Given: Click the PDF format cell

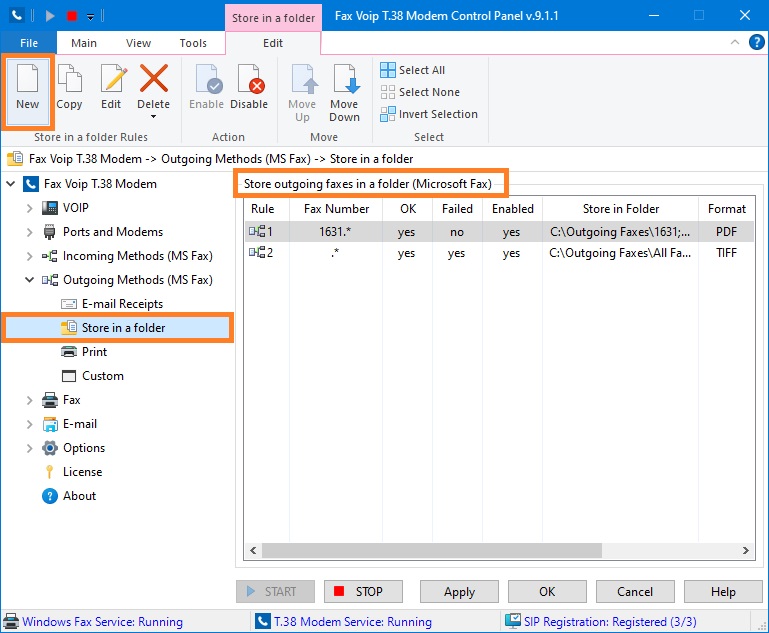Looking at the screenshot, I should coord(726,231).
